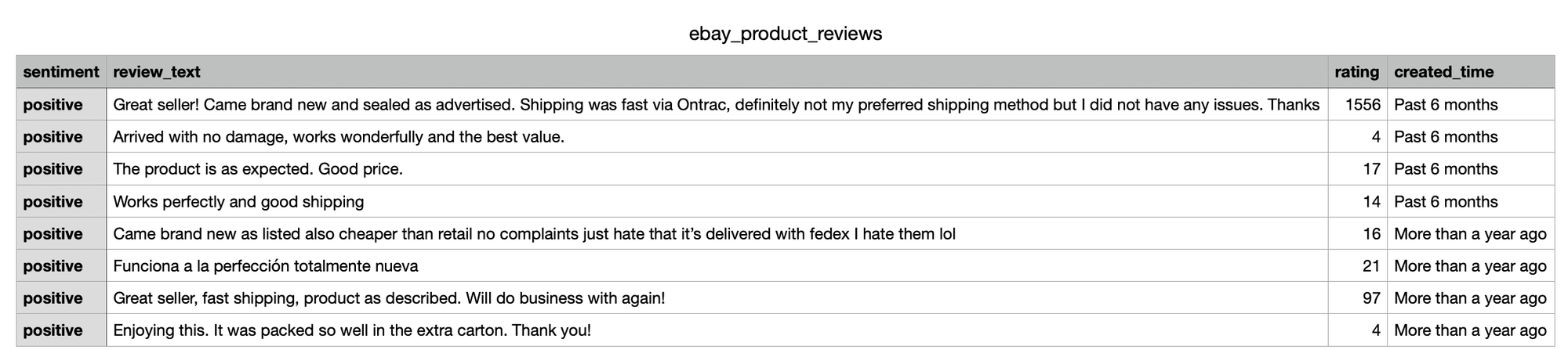Select the "Arrived with no damage" review cell
This screenshot has width=1568, height=350.
[339, 137]
